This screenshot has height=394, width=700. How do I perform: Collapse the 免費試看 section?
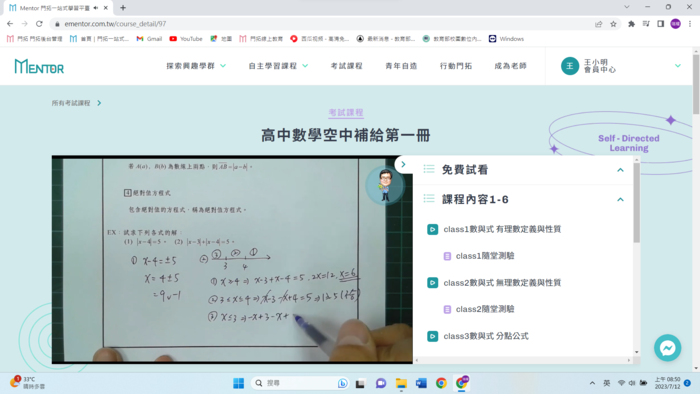pos(620,170)
